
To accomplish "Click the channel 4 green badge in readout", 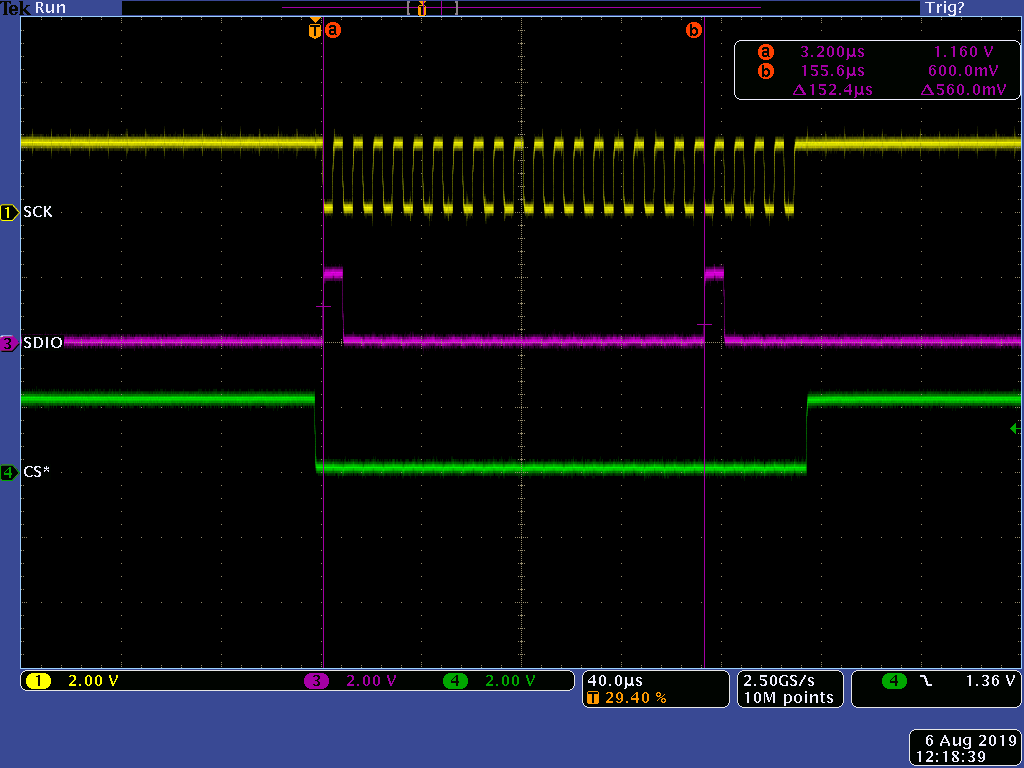I will coord(456,681).
